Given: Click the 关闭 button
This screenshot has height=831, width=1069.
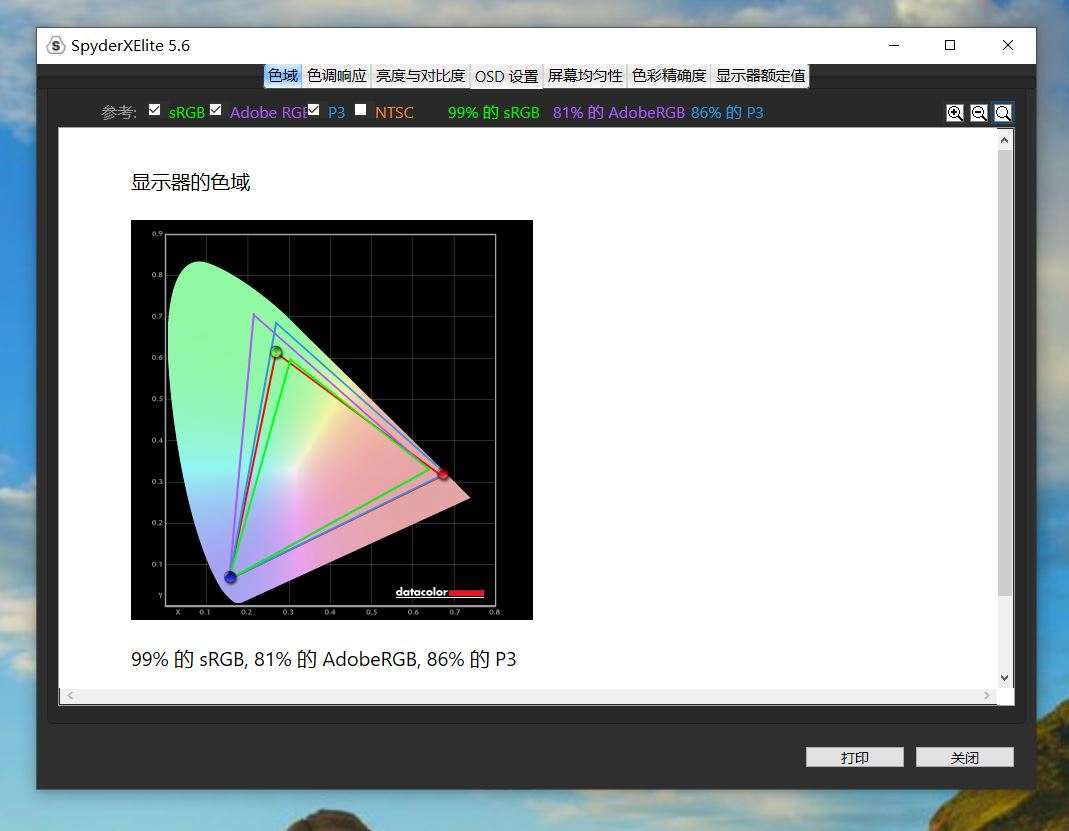Looking at the screenshot, I should coord(965,757).
